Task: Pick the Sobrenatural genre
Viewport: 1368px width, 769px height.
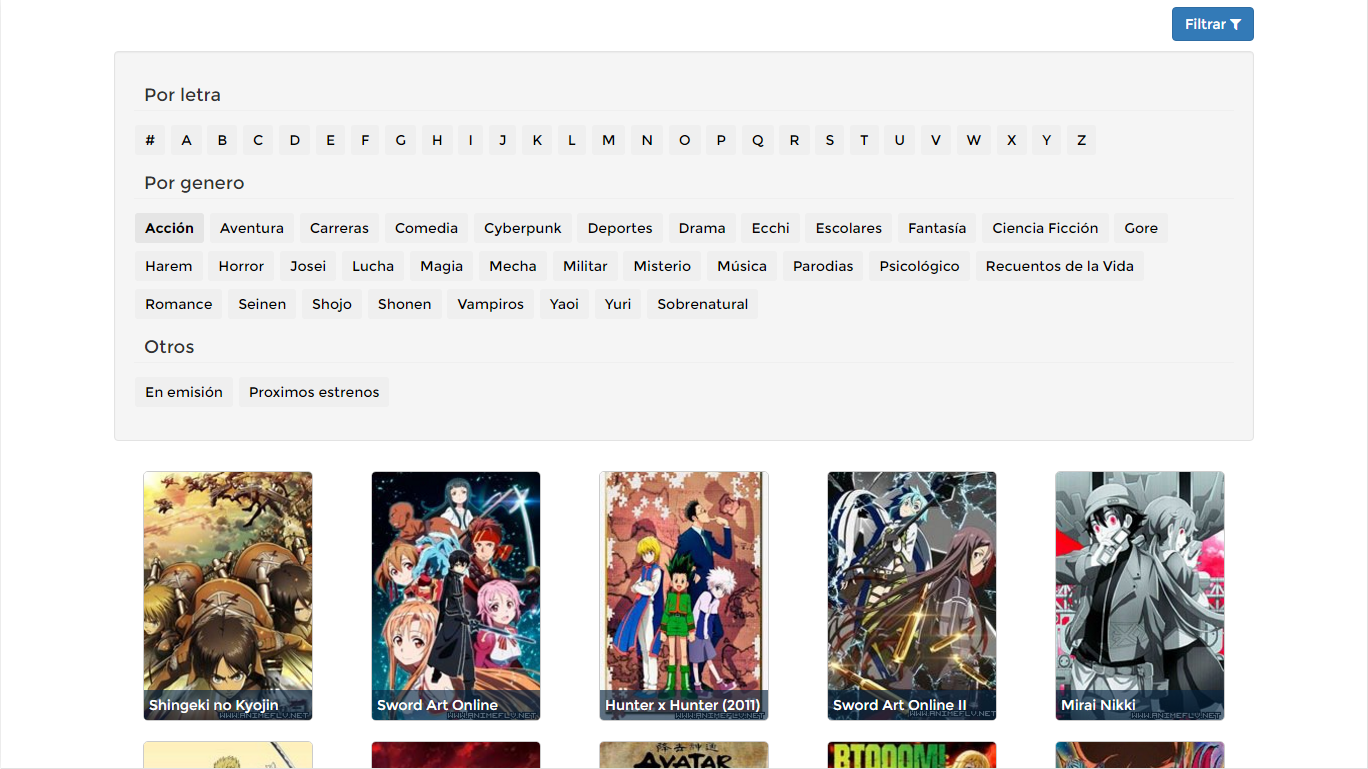Action: pos(703,304)
